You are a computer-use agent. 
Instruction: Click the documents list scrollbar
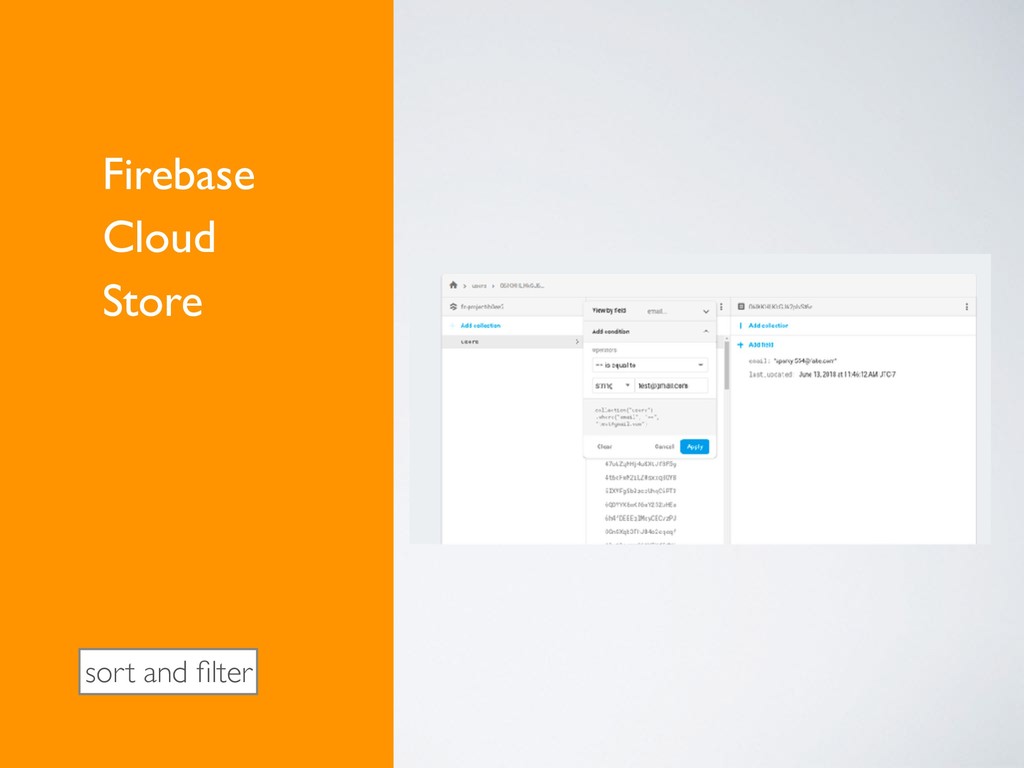click(727, 364)
